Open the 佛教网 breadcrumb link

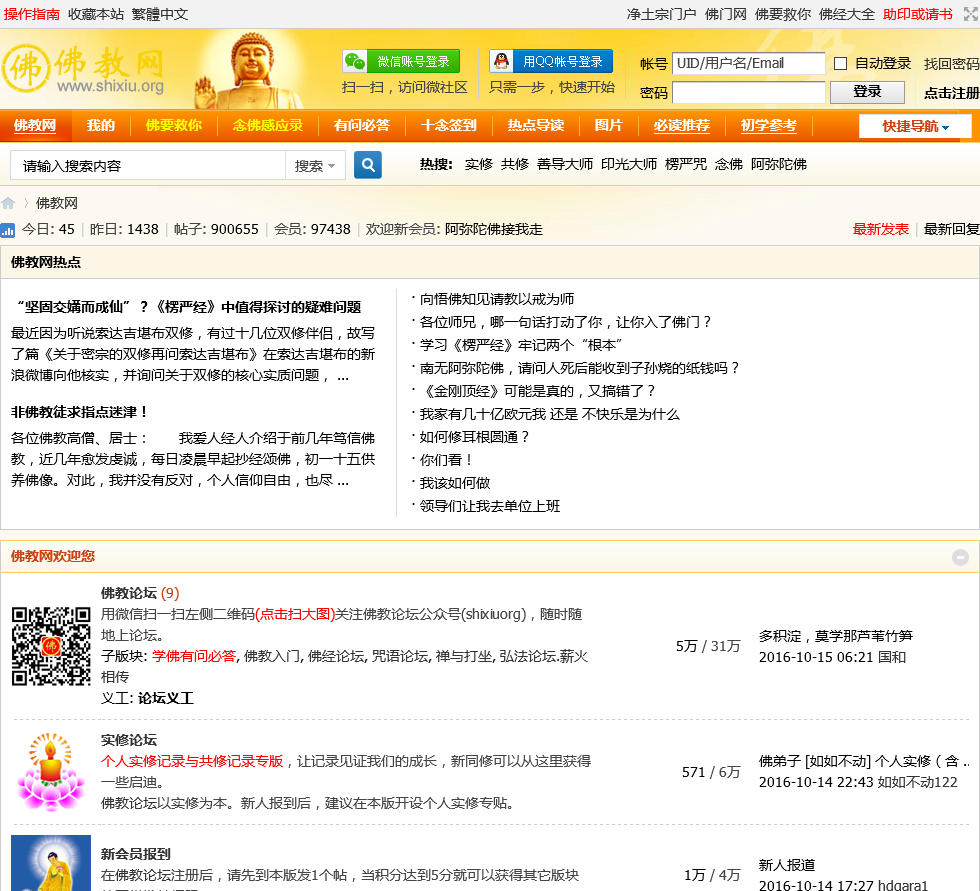click(57, 203)
